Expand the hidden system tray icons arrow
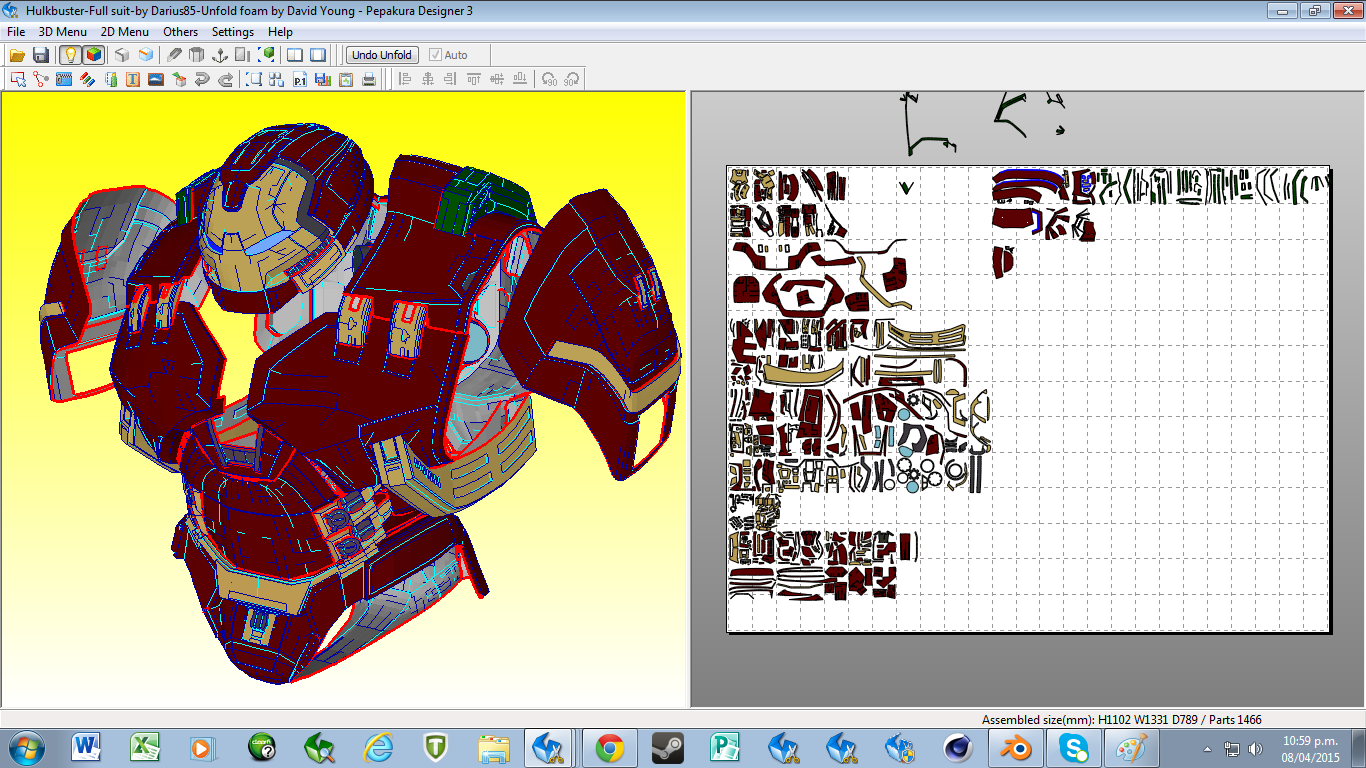The height and width of the screenshot is (768, 1366). [x=1208, y=748]
